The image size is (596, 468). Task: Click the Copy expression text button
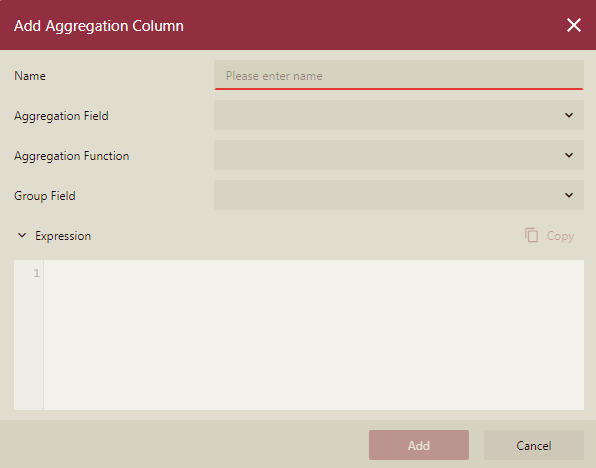pyautogui.click(x=560, y=236)
